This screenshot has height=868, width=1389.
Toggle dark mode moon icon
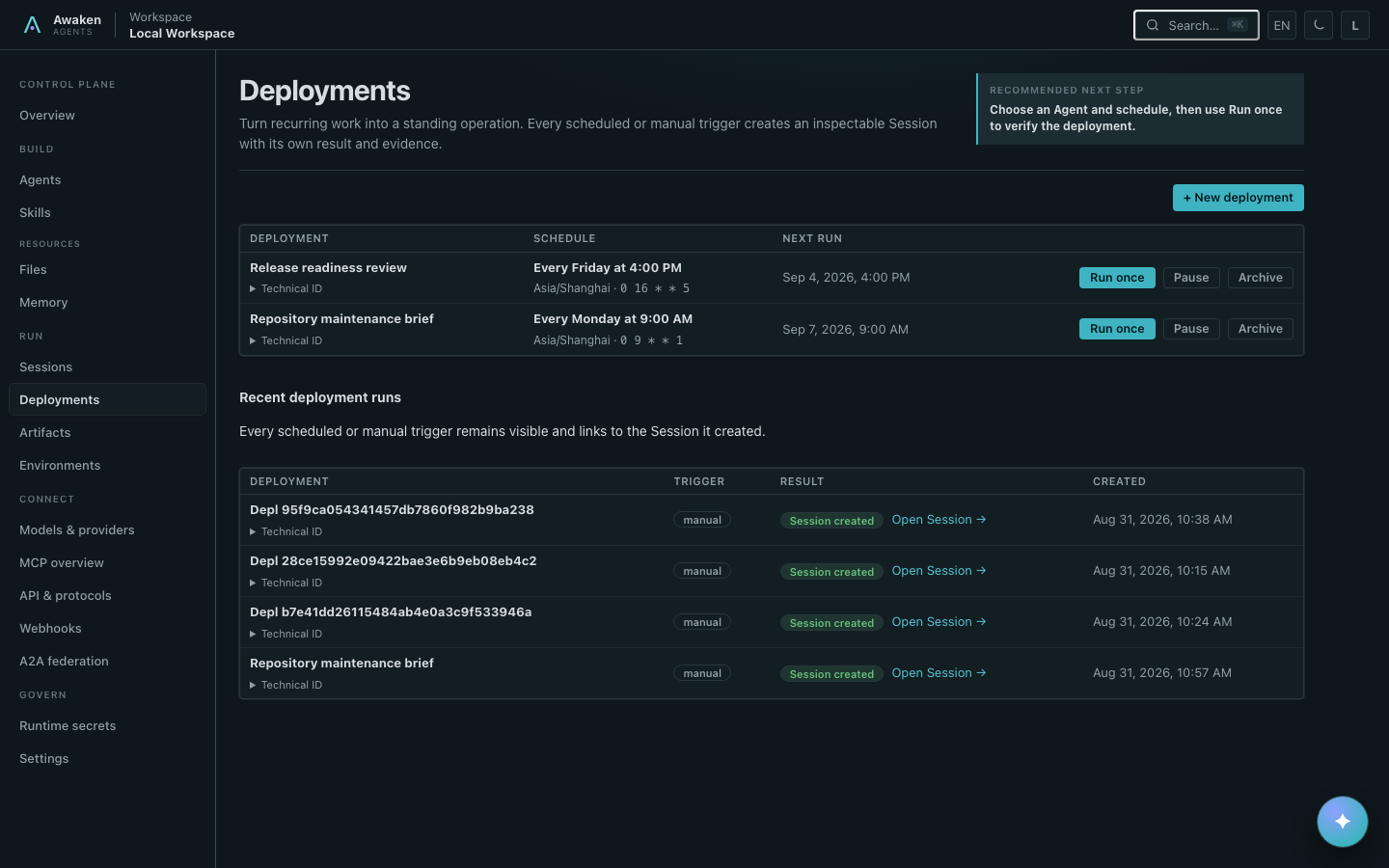(x=1319, y=25)
